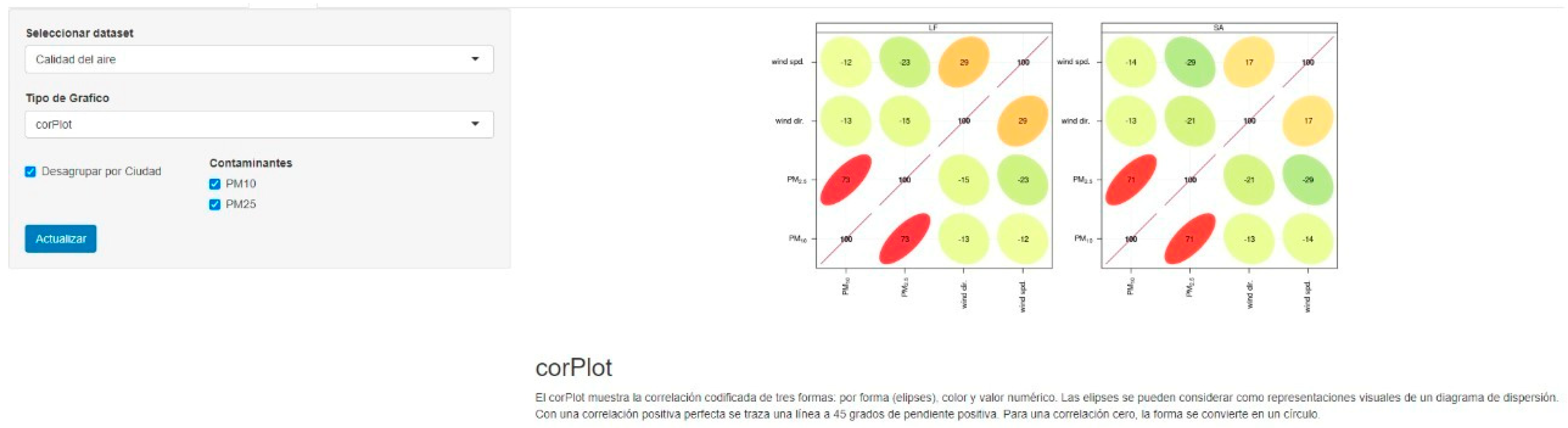Viewport: 1568px width, 428px height.
Task: Click the caret arrow beside Calidad del aire
Action: click(x=475, y=59)
